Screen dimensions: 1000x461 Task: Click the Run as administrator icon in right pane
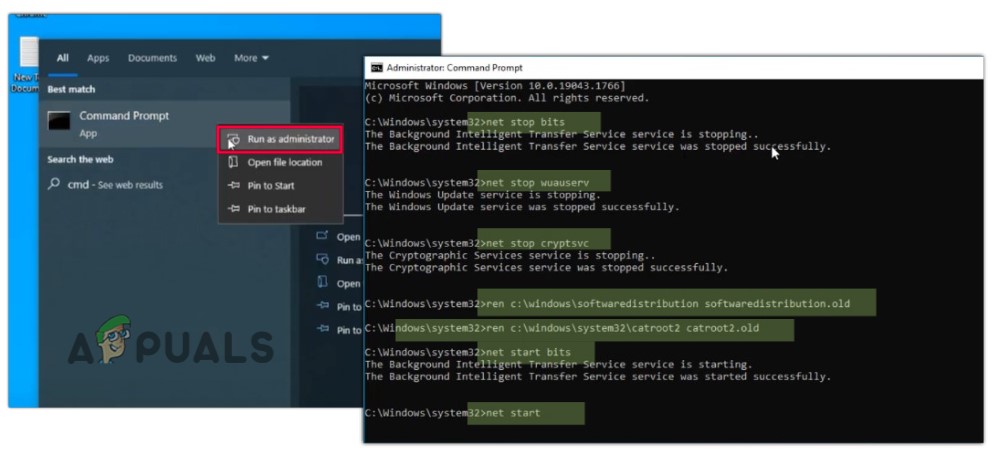click(x=322, y=260)
